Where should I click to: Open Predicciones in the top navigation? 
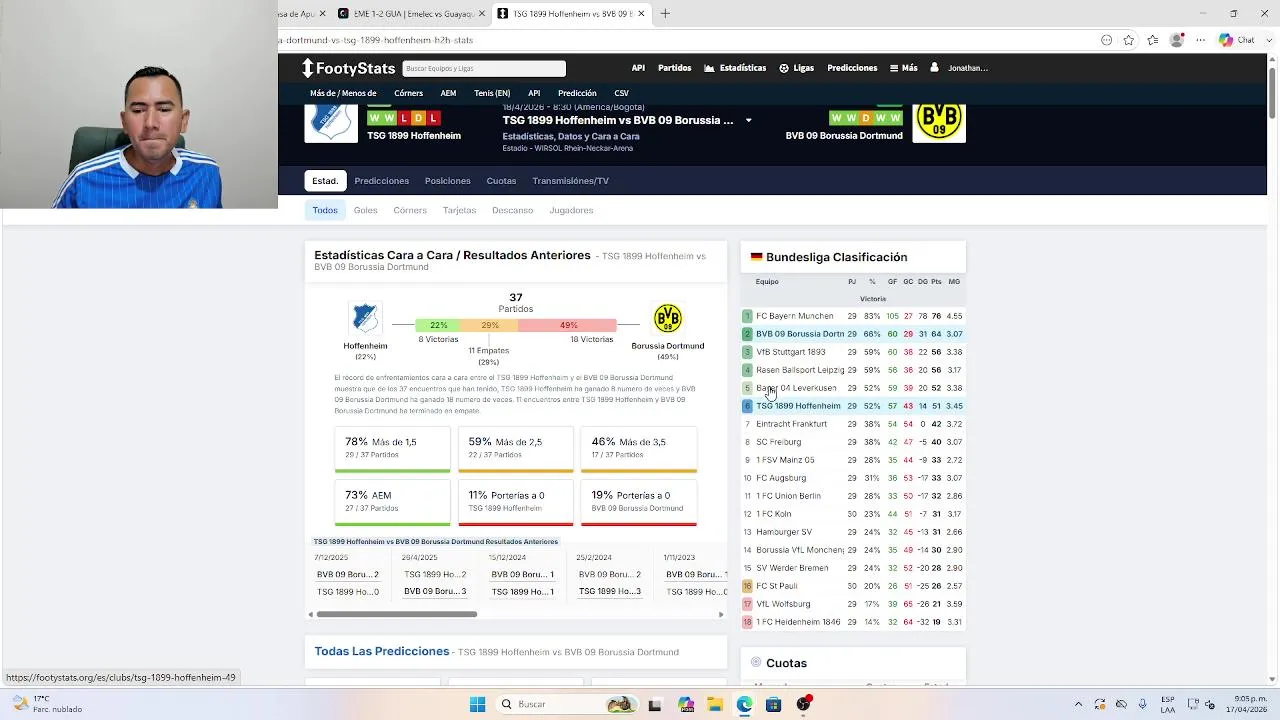click(852, 68)
